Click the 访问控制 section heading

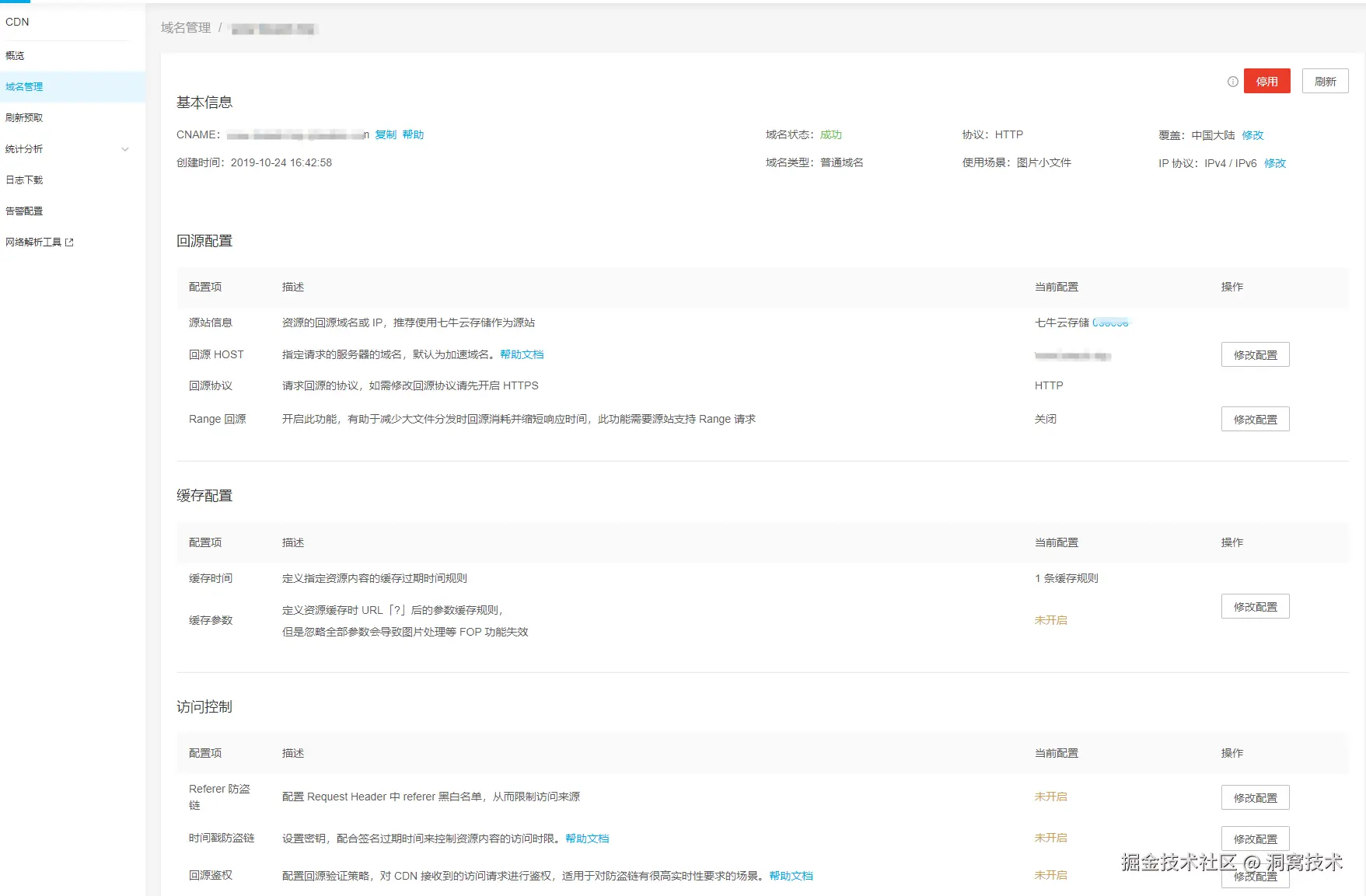pos(204,706)
